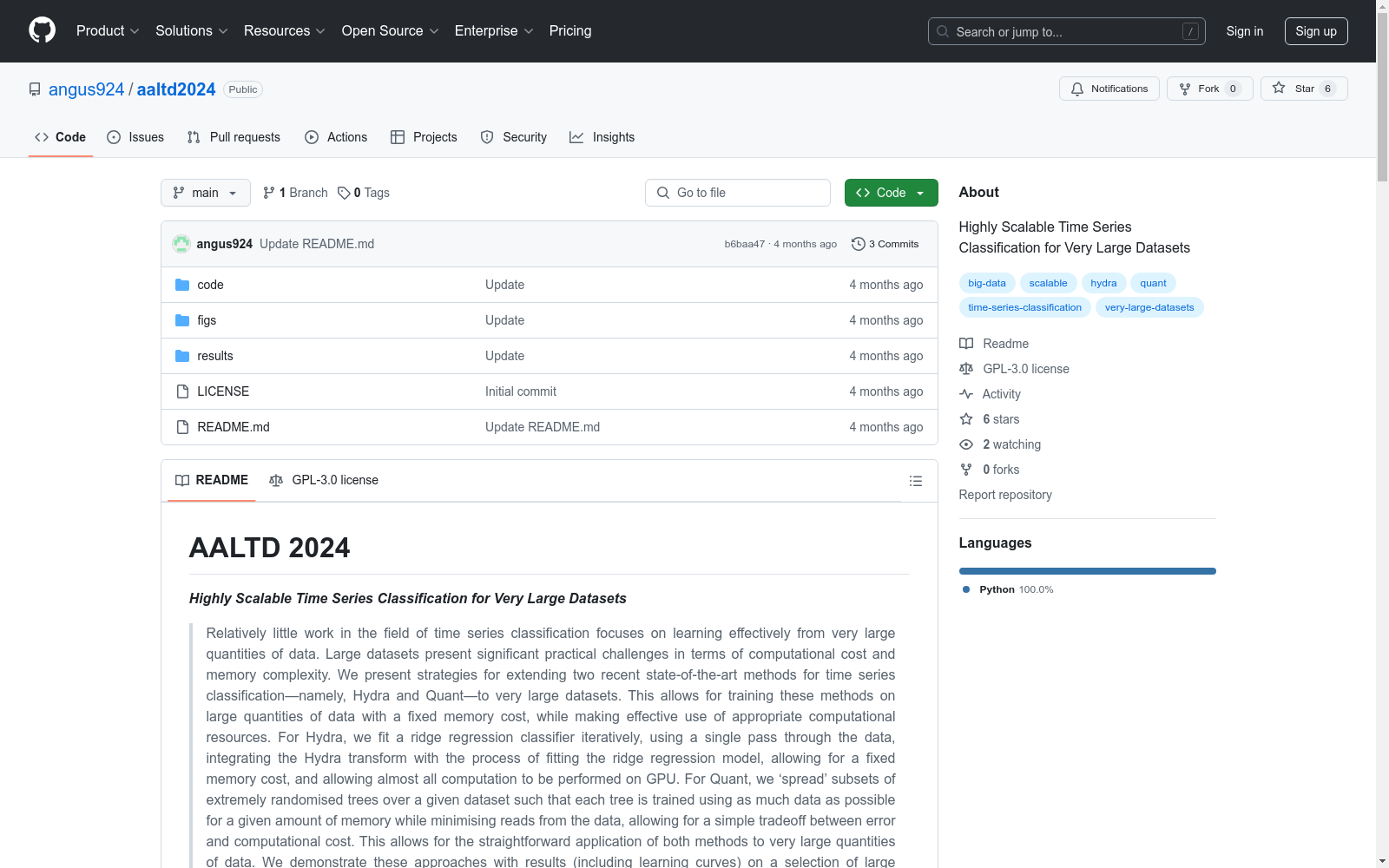Select the README tab
This screenshot has height=868, width=1389.
coord(212,480)
